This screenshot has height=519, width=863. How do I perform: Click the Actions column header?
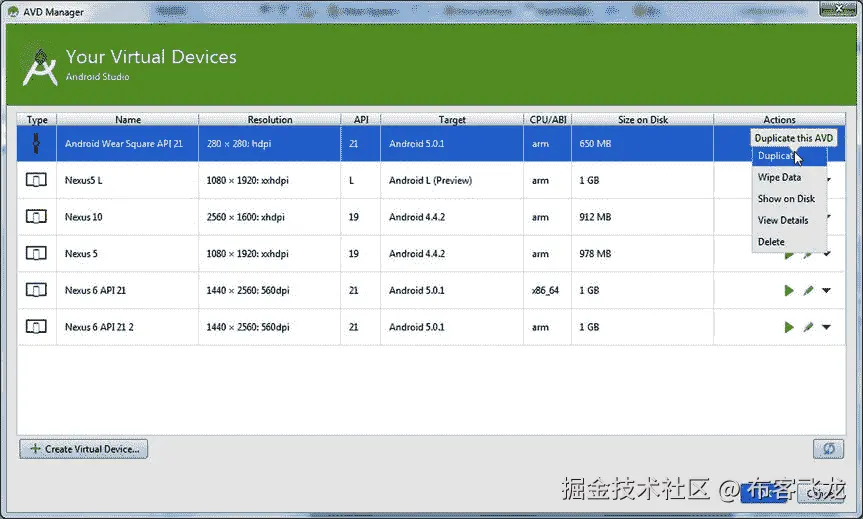pyautogui.click(x=779, y=119)
